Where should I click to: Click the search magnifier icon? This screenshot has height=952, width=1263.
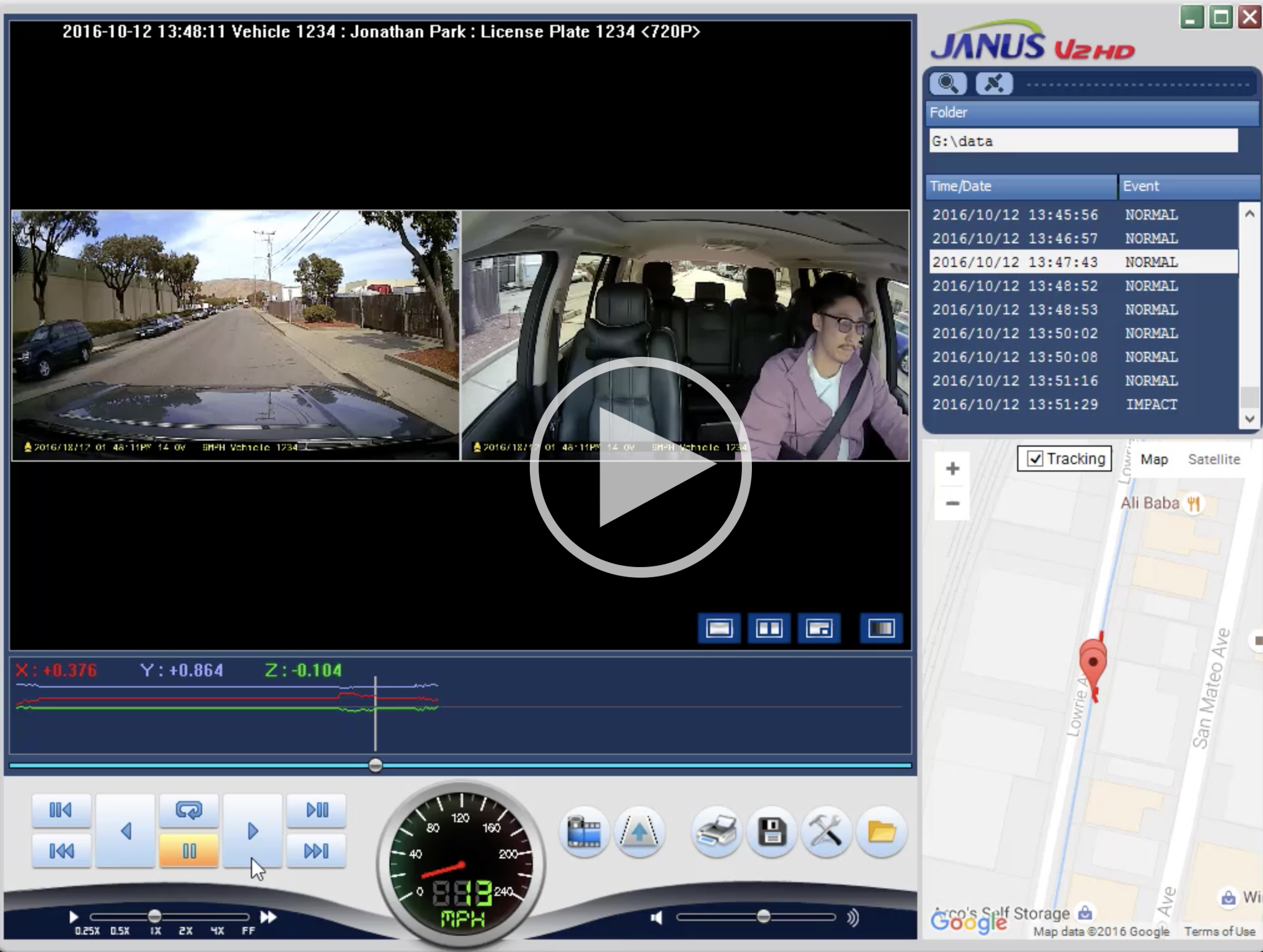point(948,84)
